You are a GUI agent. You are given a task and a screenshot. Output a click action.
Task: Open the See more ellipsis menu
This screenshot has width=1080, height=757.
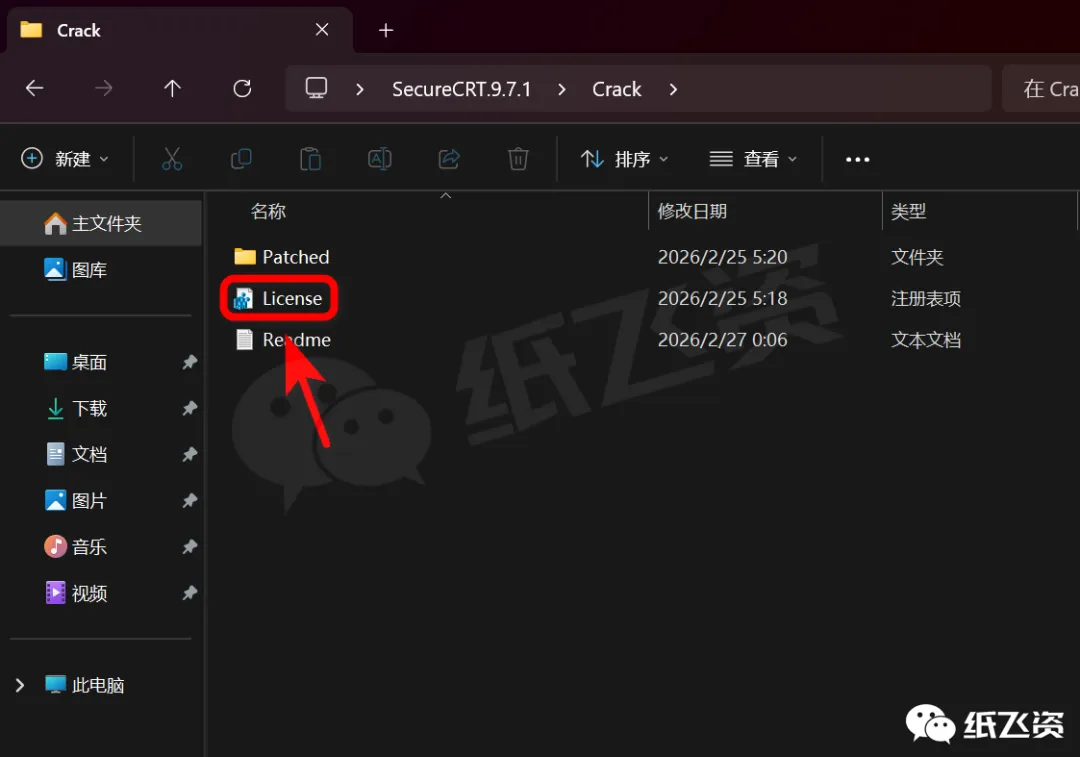click(858, 159)
